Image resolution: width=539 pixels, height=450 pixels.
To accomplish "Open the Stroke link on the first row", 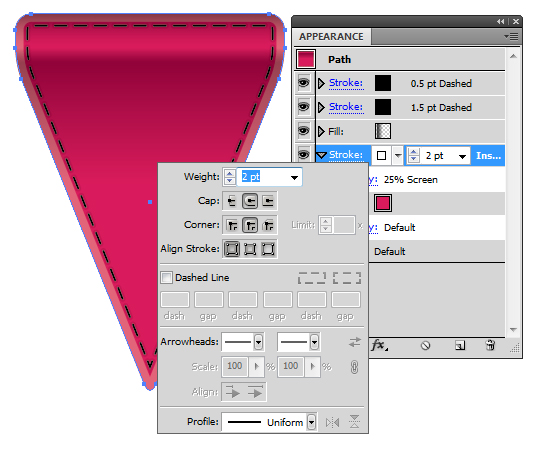I will click(346, 83).
